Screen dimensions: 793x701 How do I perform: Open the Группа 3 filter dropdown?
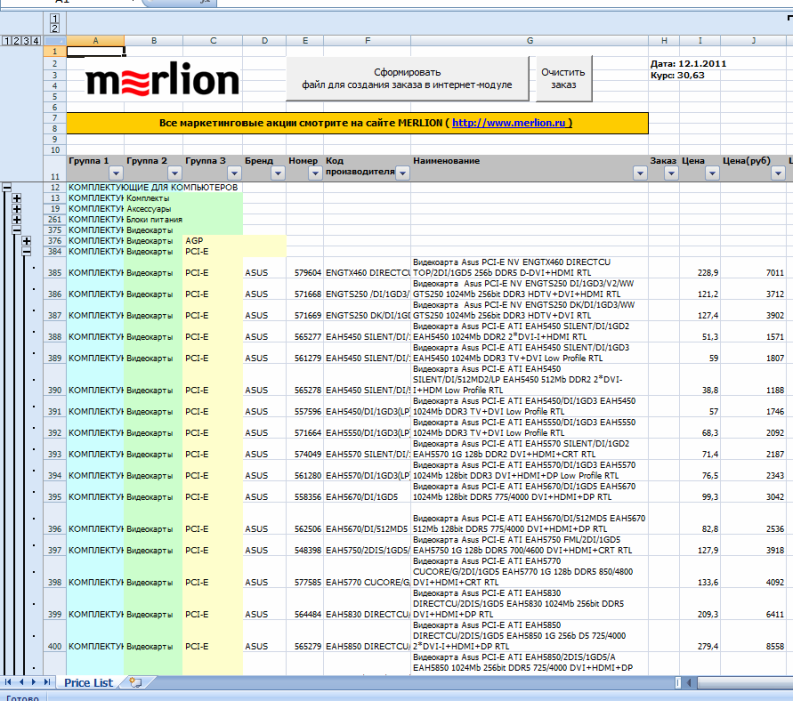coord(234,173)
